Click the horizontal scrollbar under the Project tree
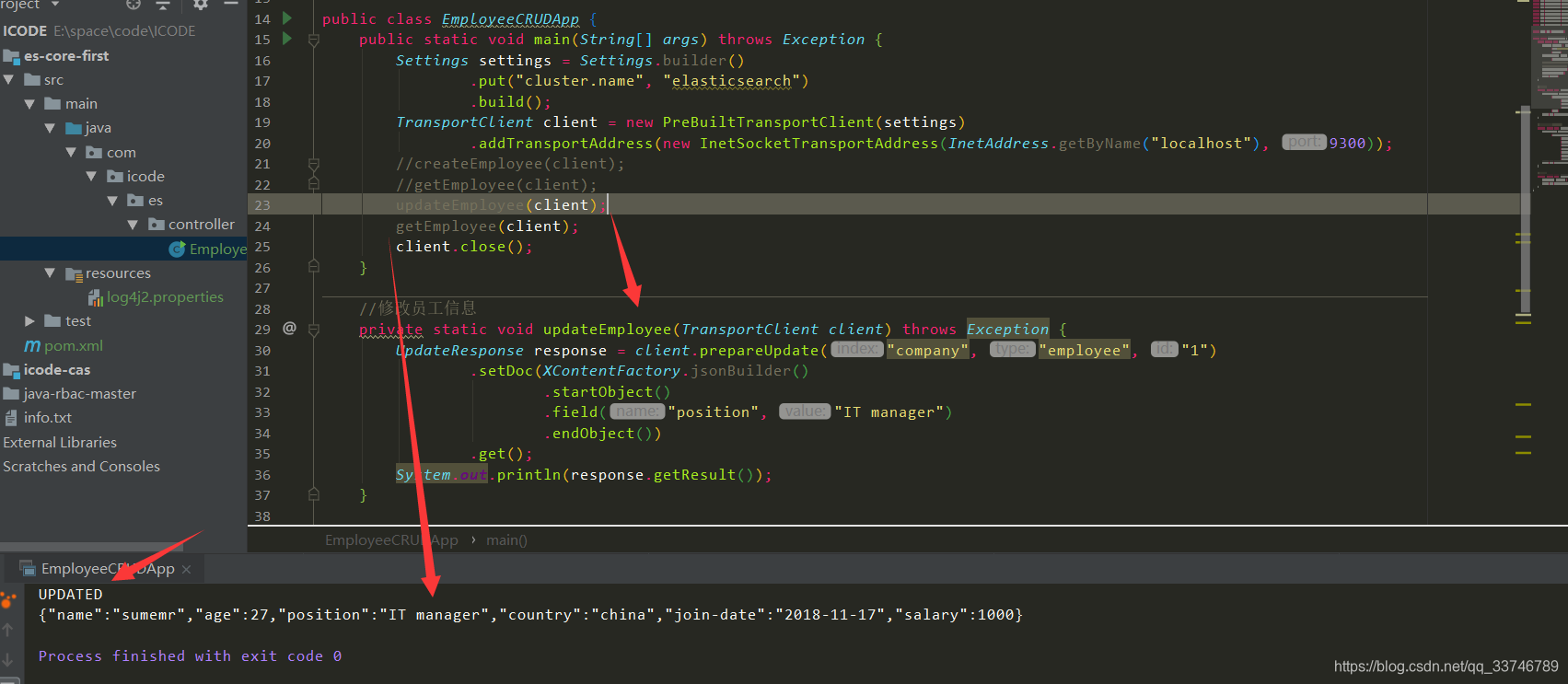 coord(91,546)
